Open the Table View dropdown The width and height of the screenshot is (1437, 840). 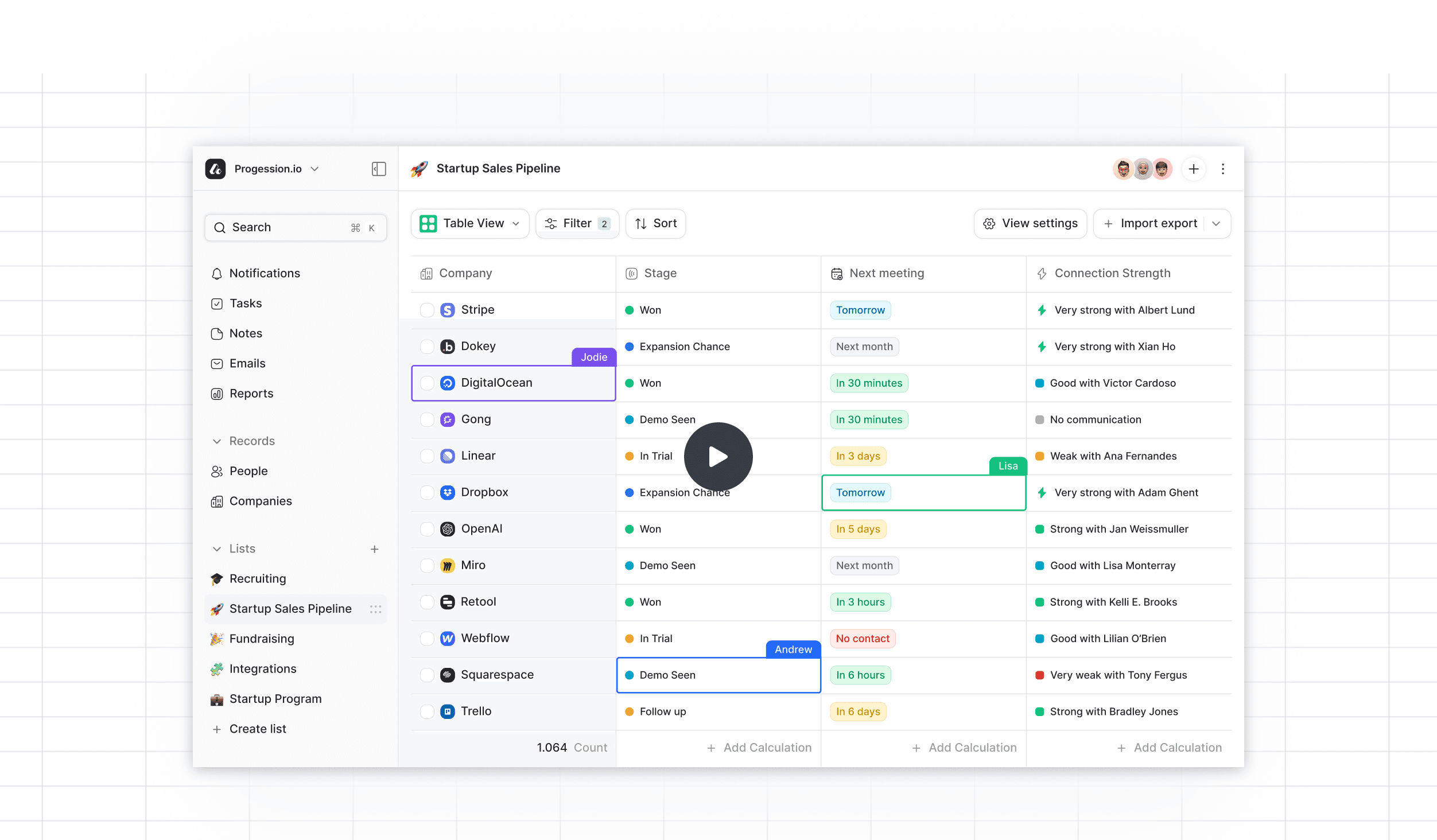click(470, 223)
